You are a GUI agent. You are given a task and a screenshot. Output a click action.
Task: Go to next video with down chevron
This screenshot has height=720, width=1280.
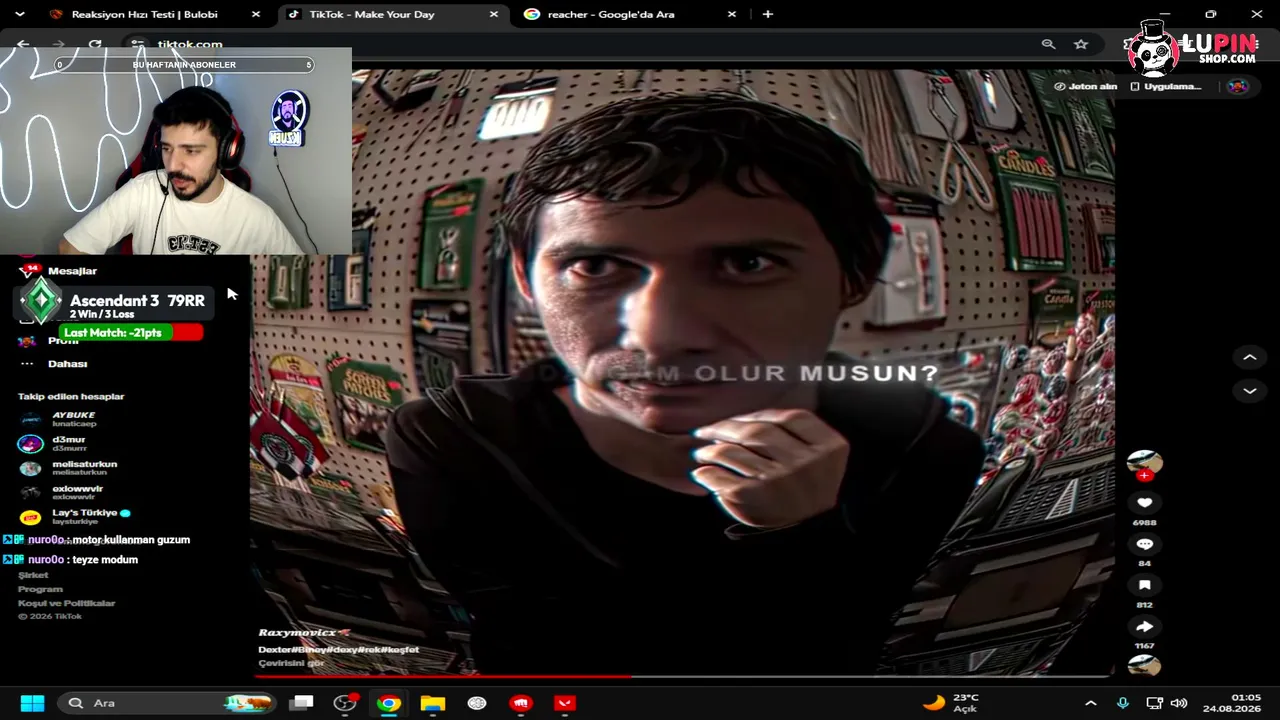[1249, 391]
